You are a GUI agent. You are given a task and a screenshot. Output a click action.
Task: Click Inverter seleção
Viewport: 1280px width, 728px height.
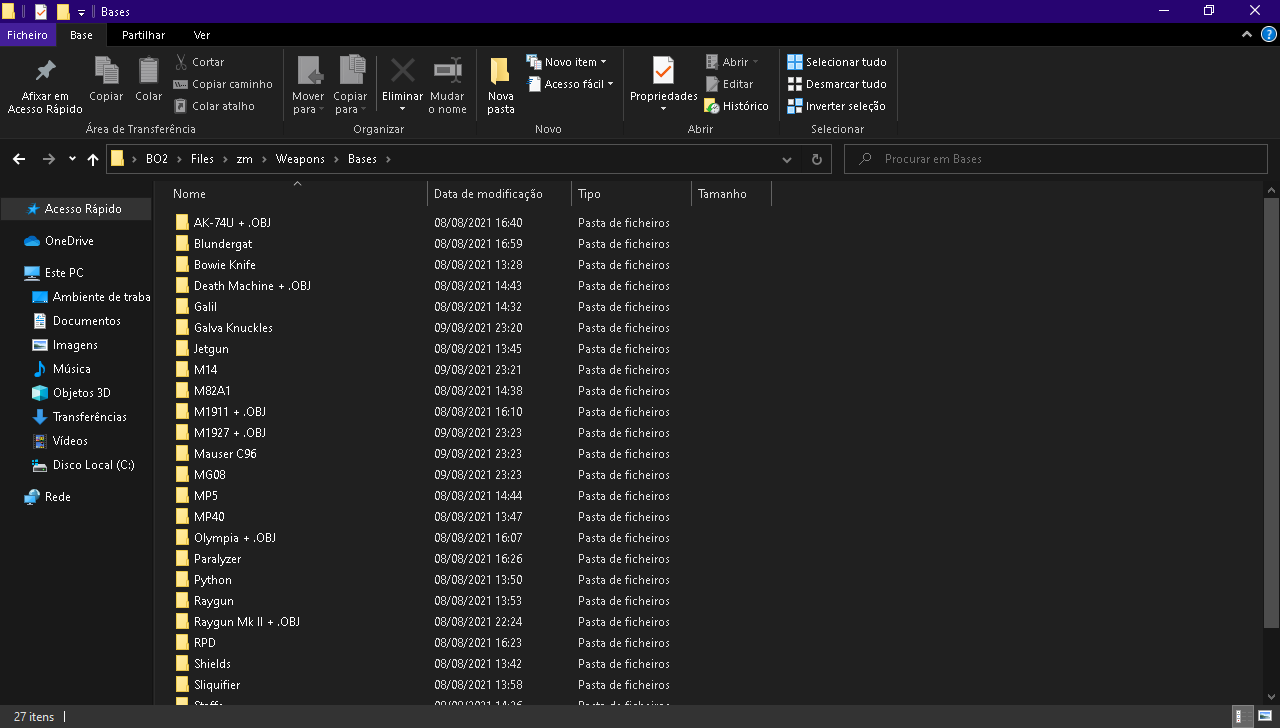836,106
